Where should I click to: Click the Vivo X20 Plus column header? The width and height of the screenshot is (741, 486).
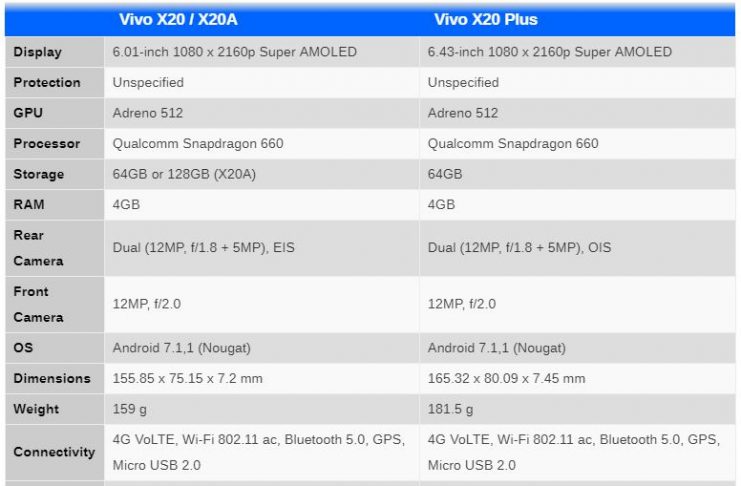point(487,19)
